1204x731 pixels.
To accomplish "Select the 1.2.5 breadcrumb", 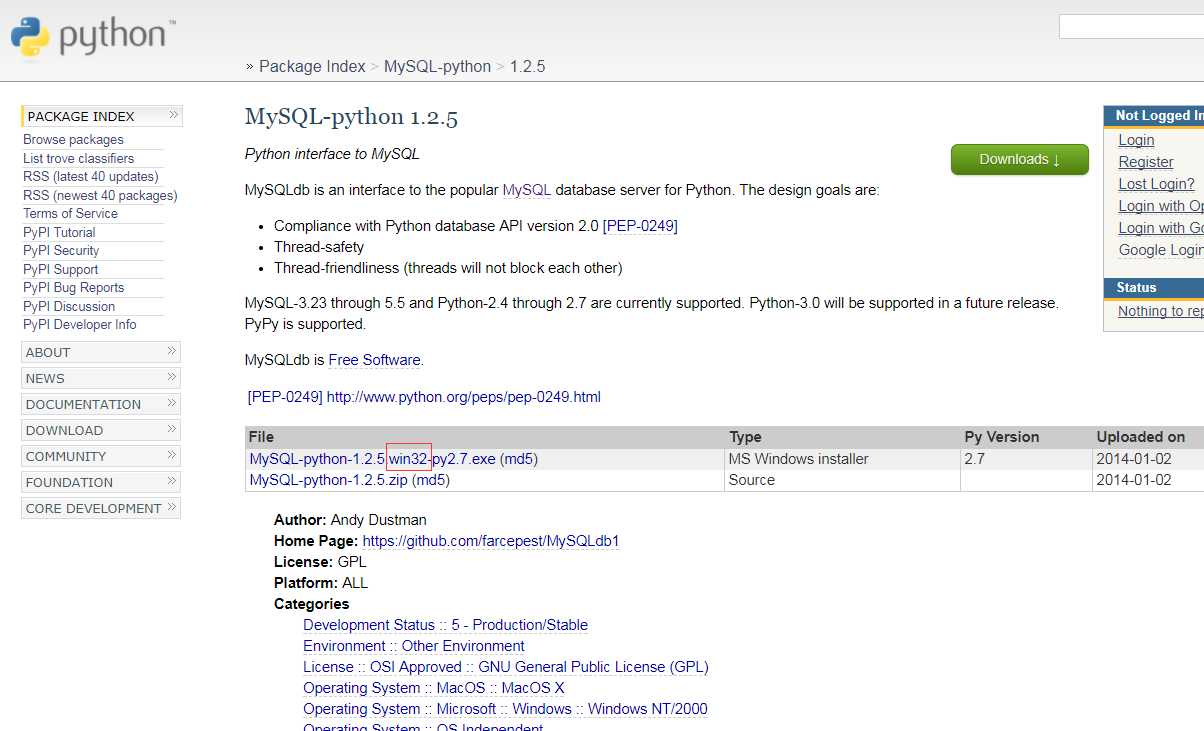I will point(527,67).
